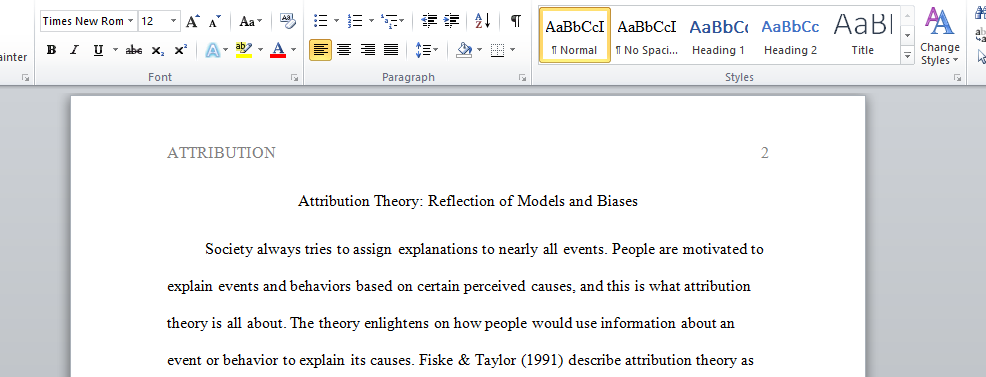Open Change Case dropdown

(250, 21)
